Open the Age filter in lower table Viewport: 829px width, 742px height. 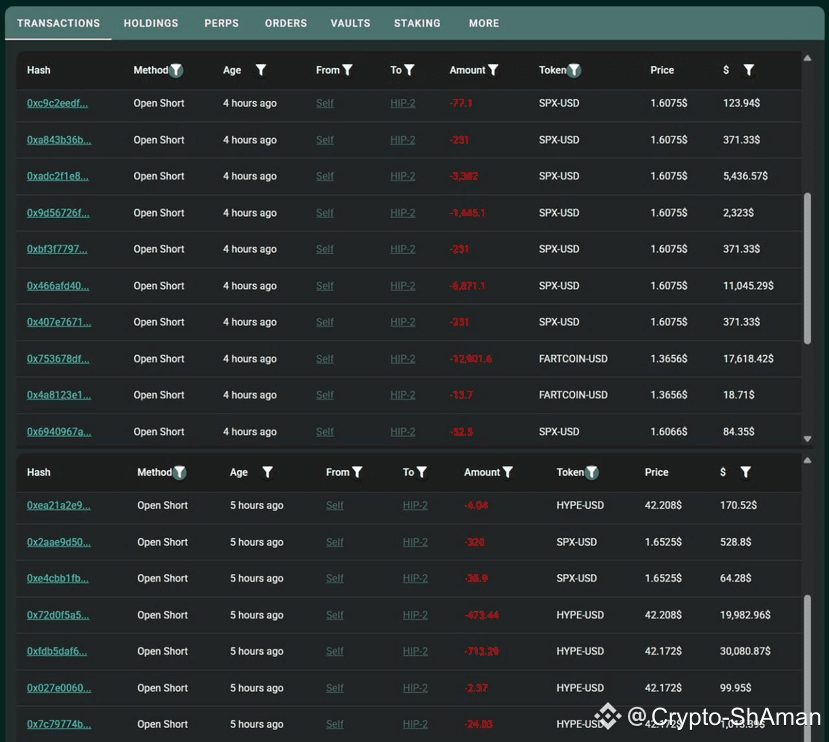click(268, 472)
